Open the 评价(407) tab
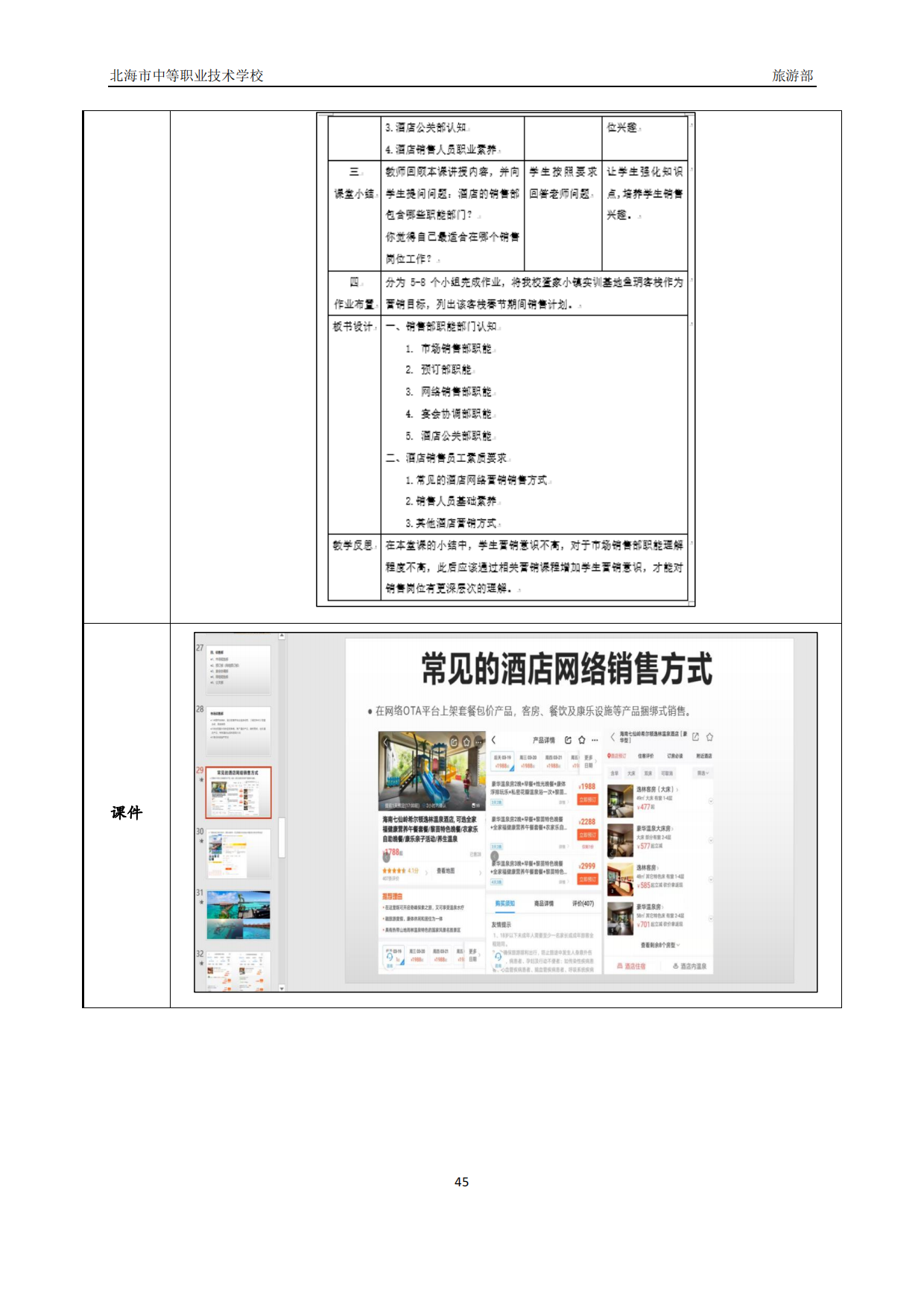This screenshot has width=924, height=1307. (x=583, y=903)
